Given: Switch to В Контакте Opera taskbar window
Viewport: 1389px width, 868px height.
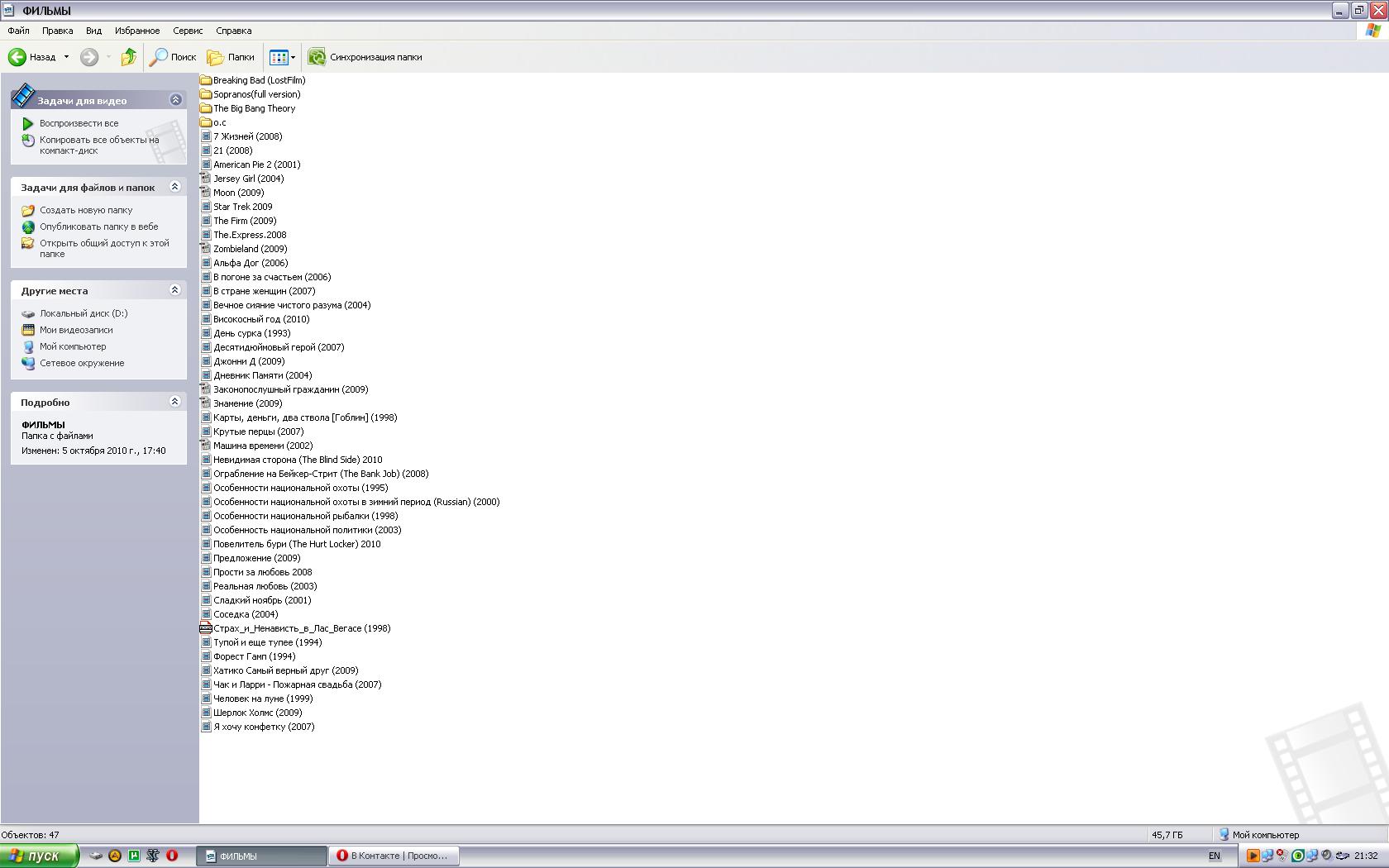Looking at the screenshot, I should tap(394, 856).
